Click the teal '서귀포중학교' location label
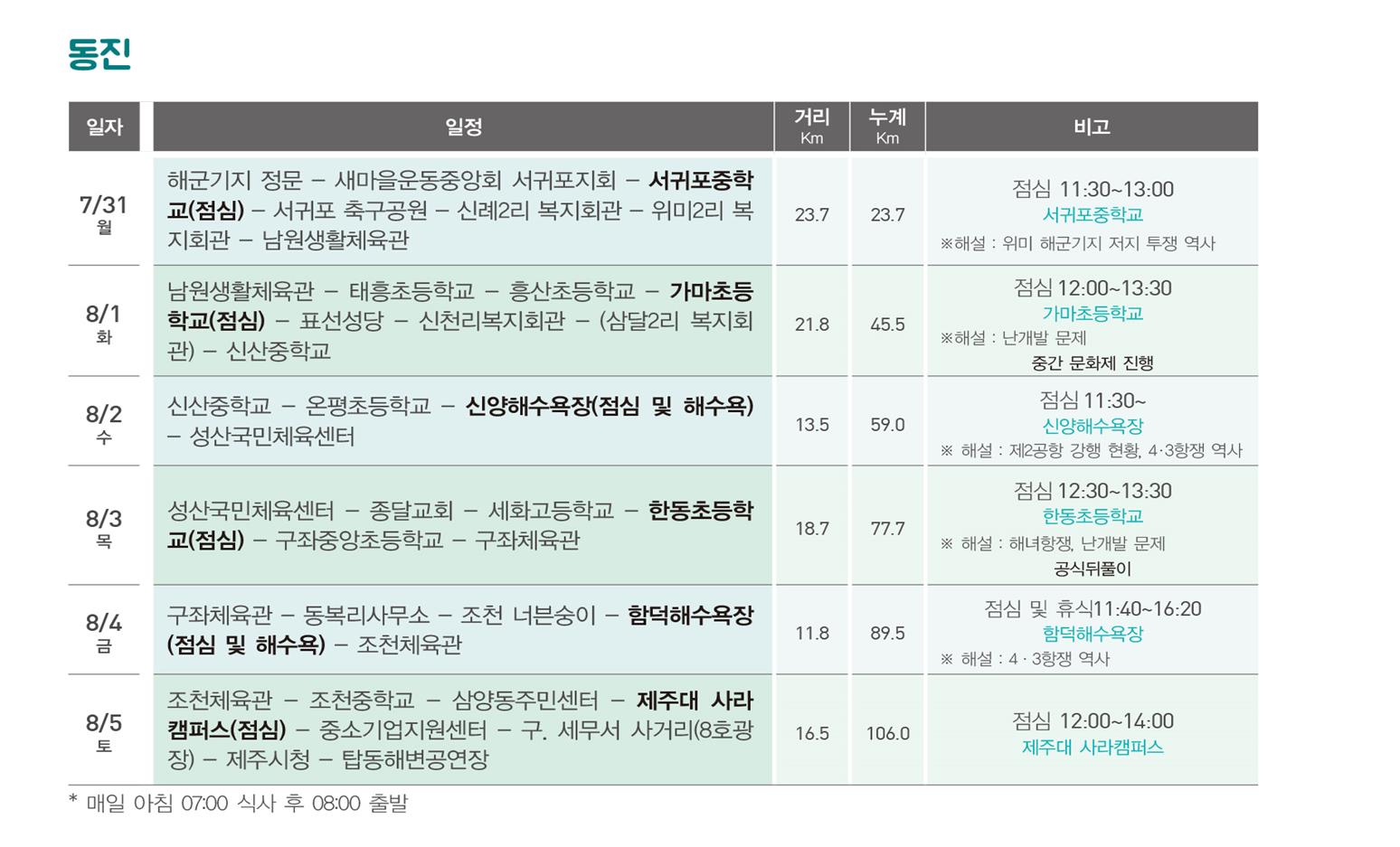Screen dimensions: 1400x847 pos(1093,215)
